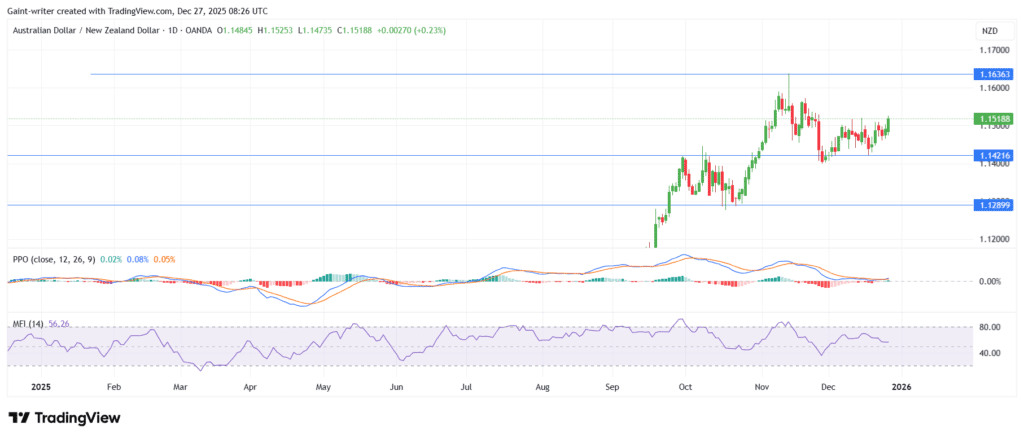Image resolution: width=1024 pixels, height=439 pixels.
Task: Click the TradingView logo icon
Action: coord(18,417)
